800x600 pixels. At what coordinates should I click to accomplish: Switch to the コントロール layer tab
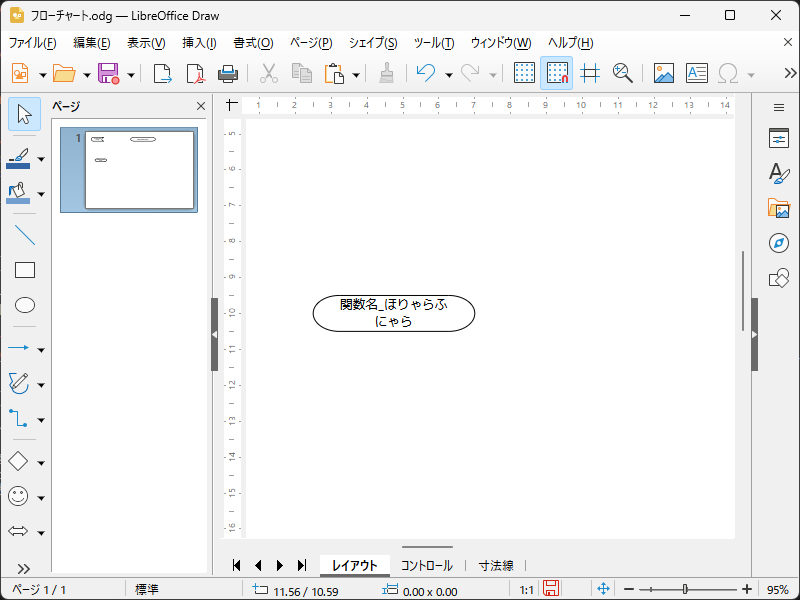(427, 565)
